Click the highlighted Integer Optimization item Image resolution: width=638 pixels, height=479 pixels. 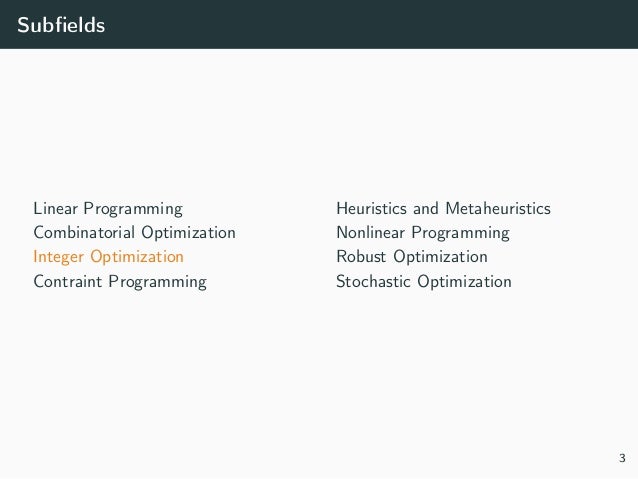[109, 257]
